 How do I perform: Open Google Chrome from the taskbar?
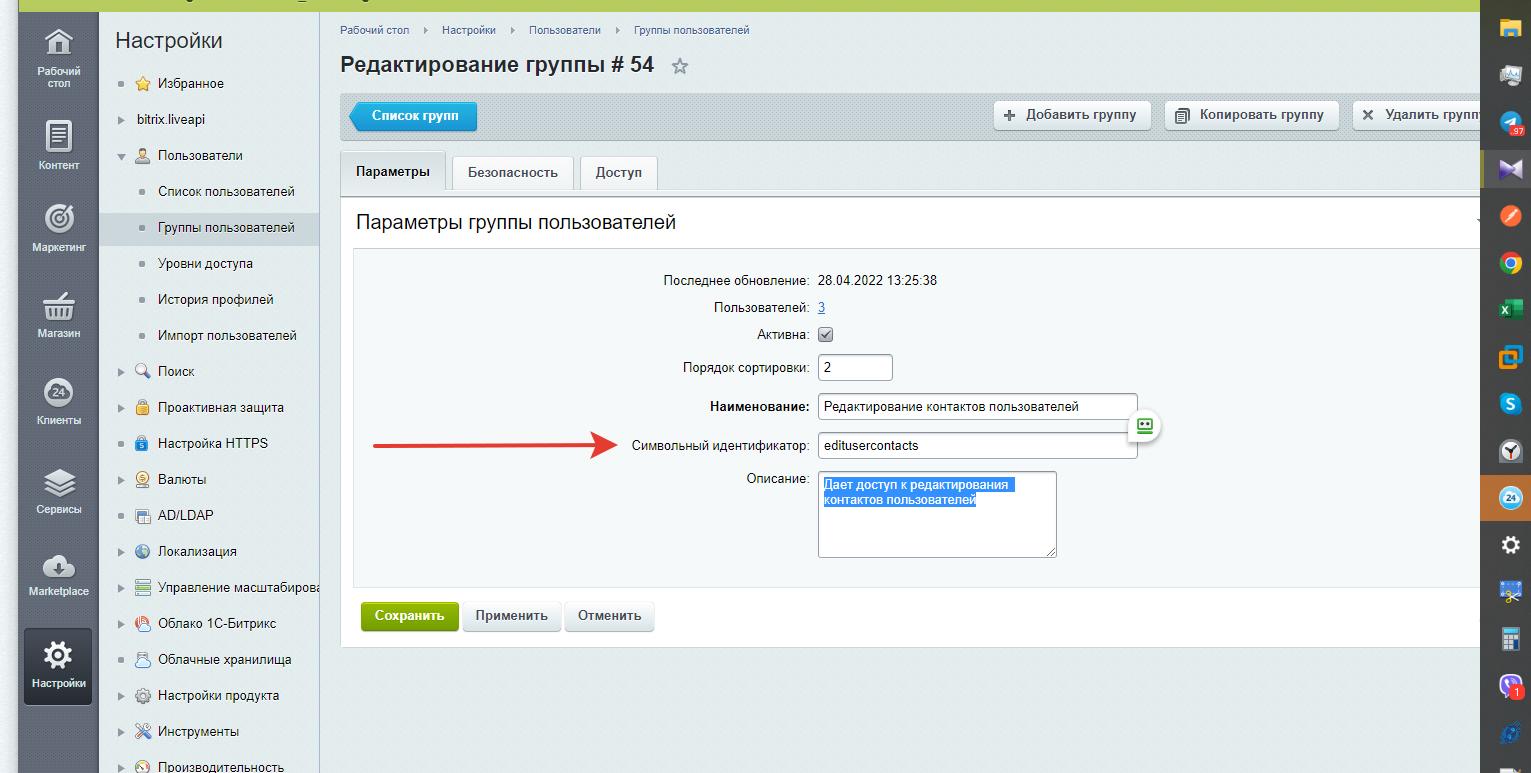[1510, 263]
